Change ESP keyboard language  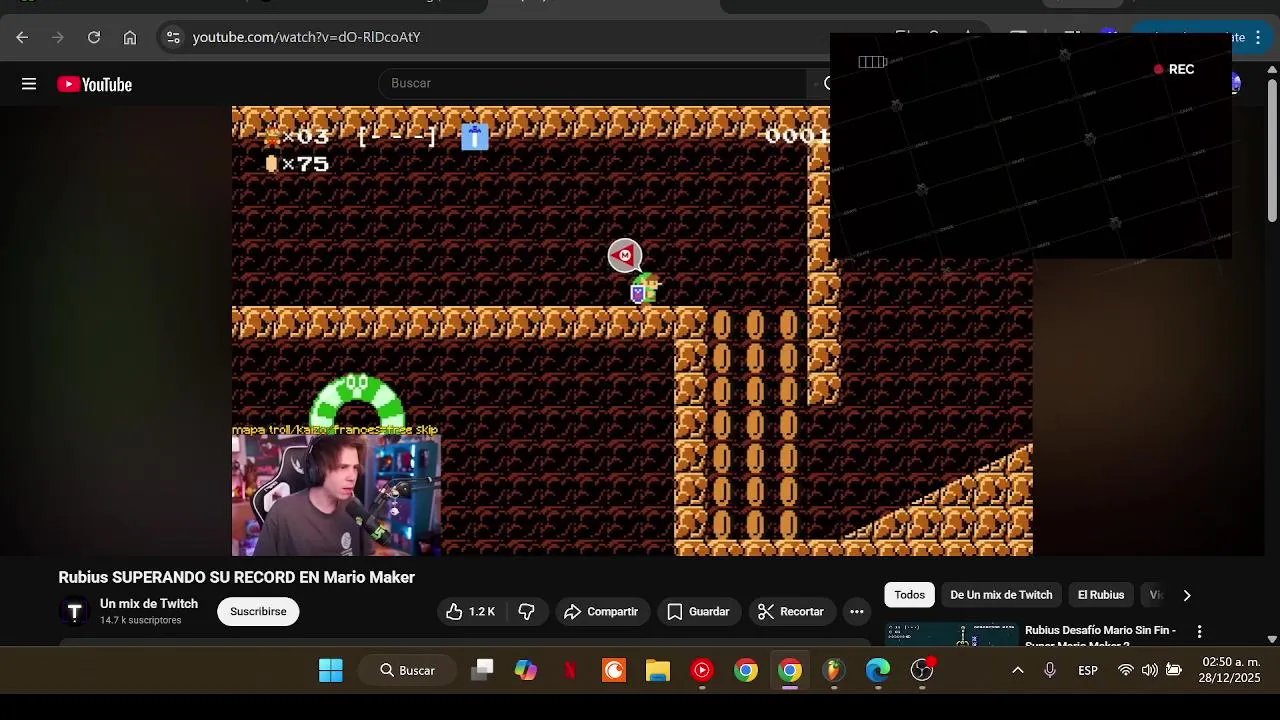[x=1088, y=670]
